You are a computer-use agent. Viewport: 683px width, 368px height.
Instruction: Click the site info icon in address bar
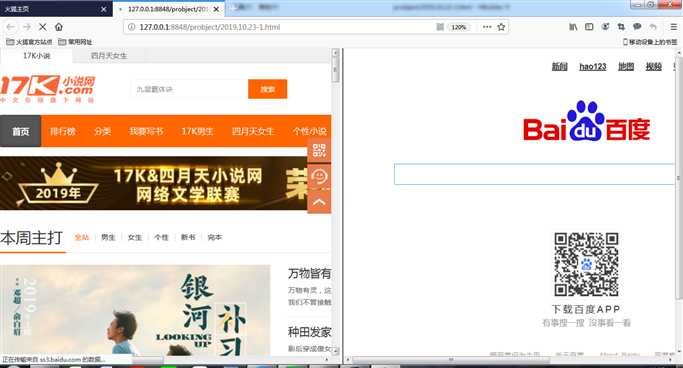(131, 27)
